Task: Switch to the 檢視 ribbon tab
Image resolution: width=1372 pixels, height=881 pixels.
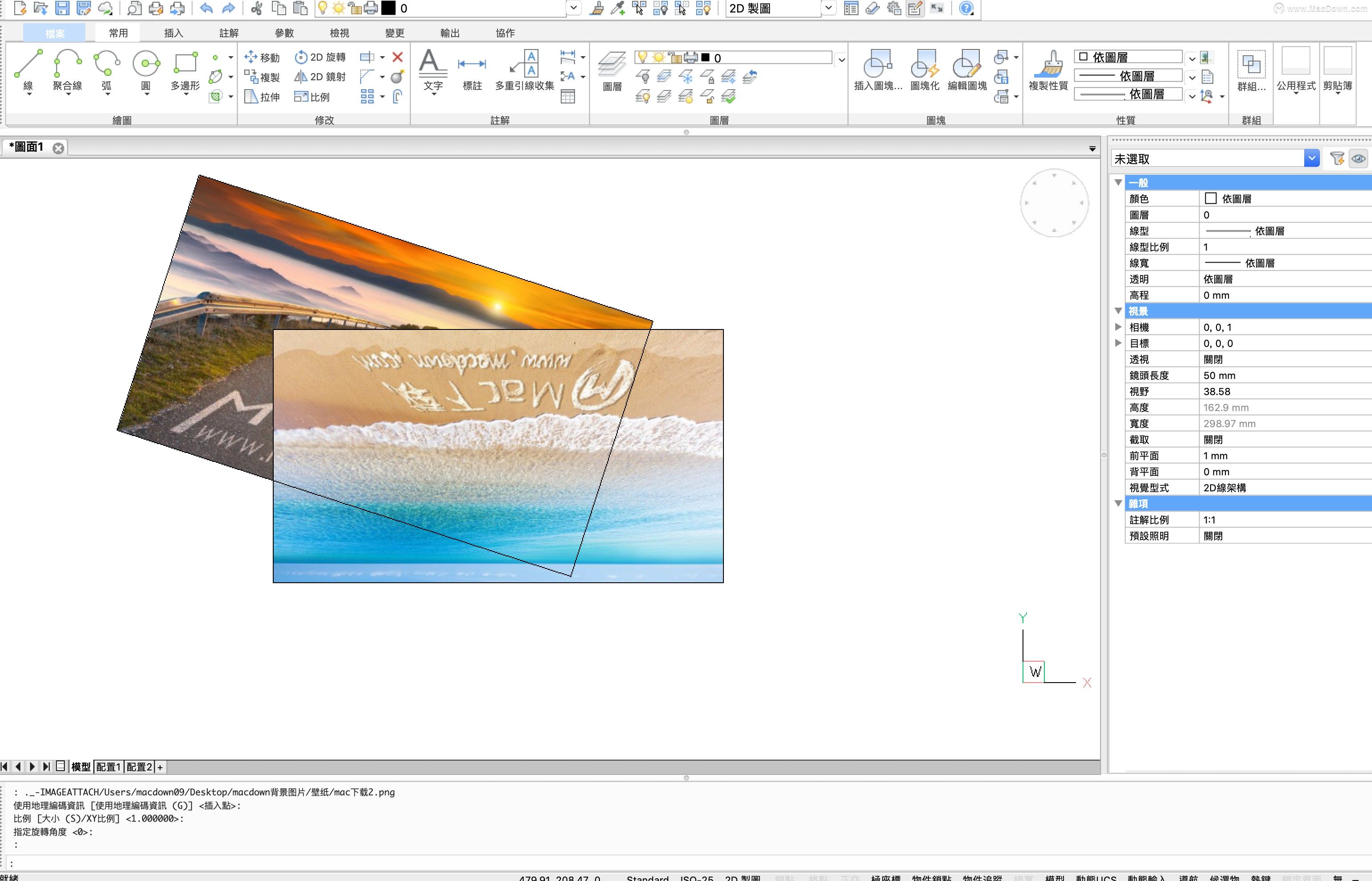Action: point(339,33)
